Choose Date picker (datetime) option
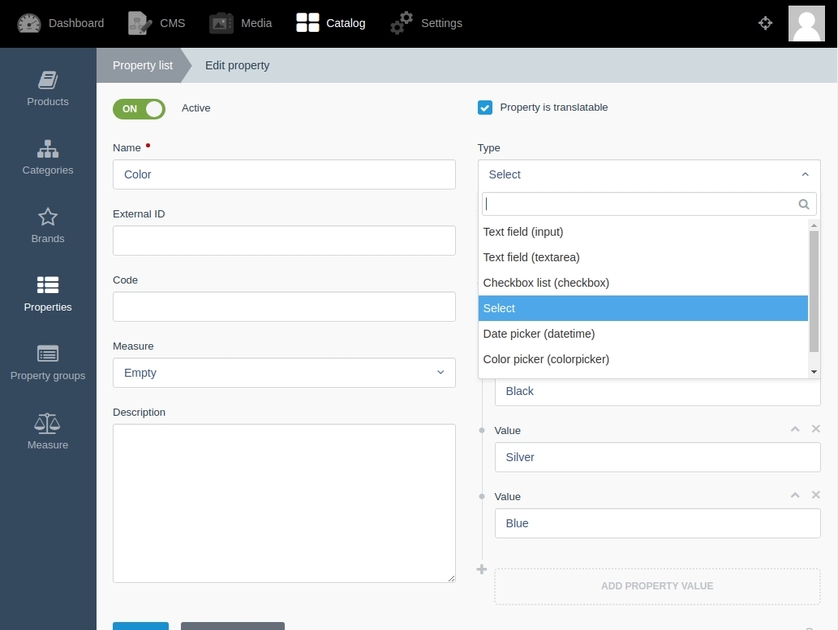Screen dimensions: 838x630 tap(643, 334)
